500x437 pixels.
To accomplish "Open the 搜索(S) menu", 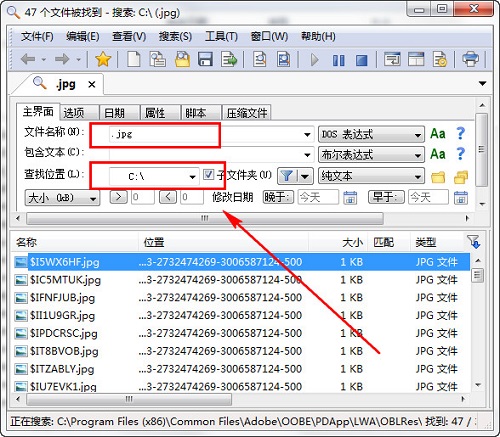I will [175, 36].
